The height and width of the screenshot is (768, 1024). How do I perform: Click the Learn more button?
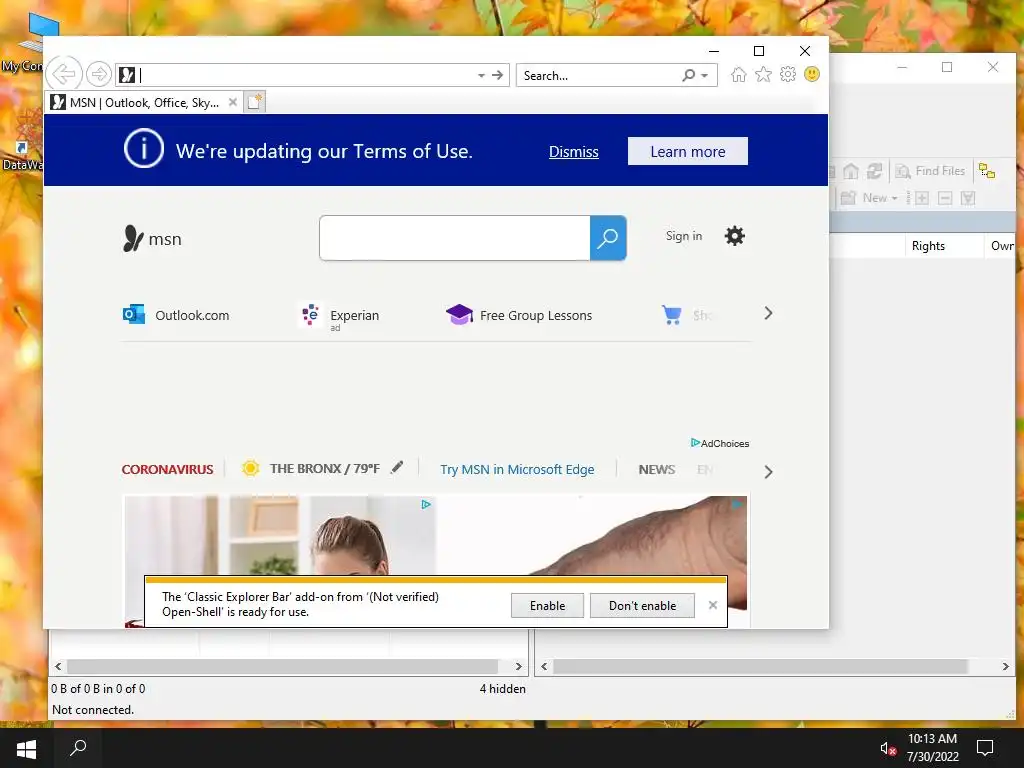coord(688,152)
